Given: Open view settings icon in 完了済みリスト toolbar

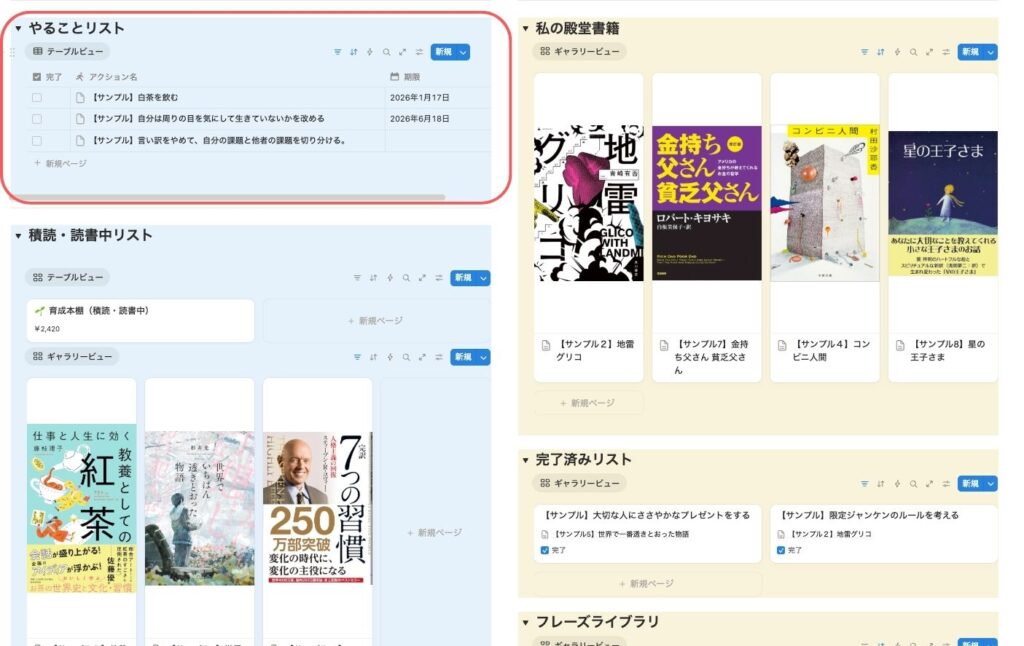Looking at the screenshot, I should 945,484.
